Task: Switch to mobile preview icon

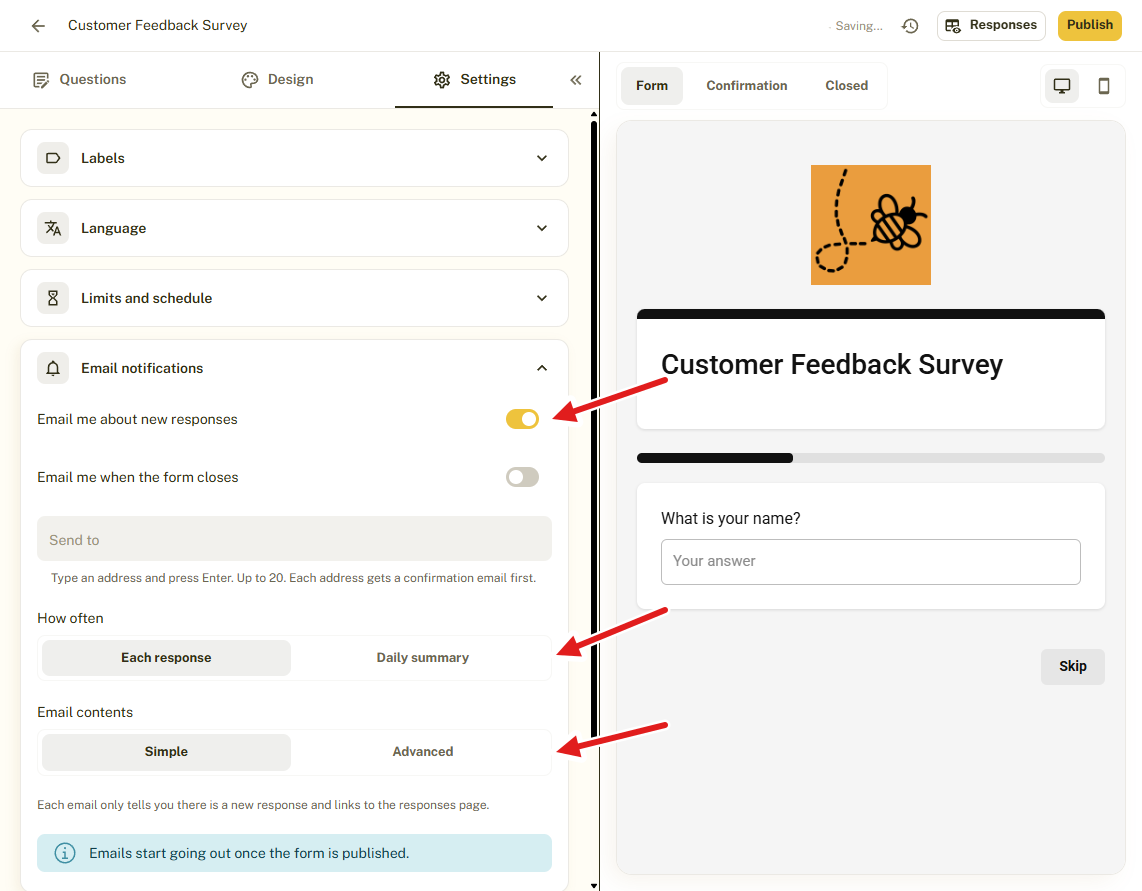Action: click(x=1103, y=86)
